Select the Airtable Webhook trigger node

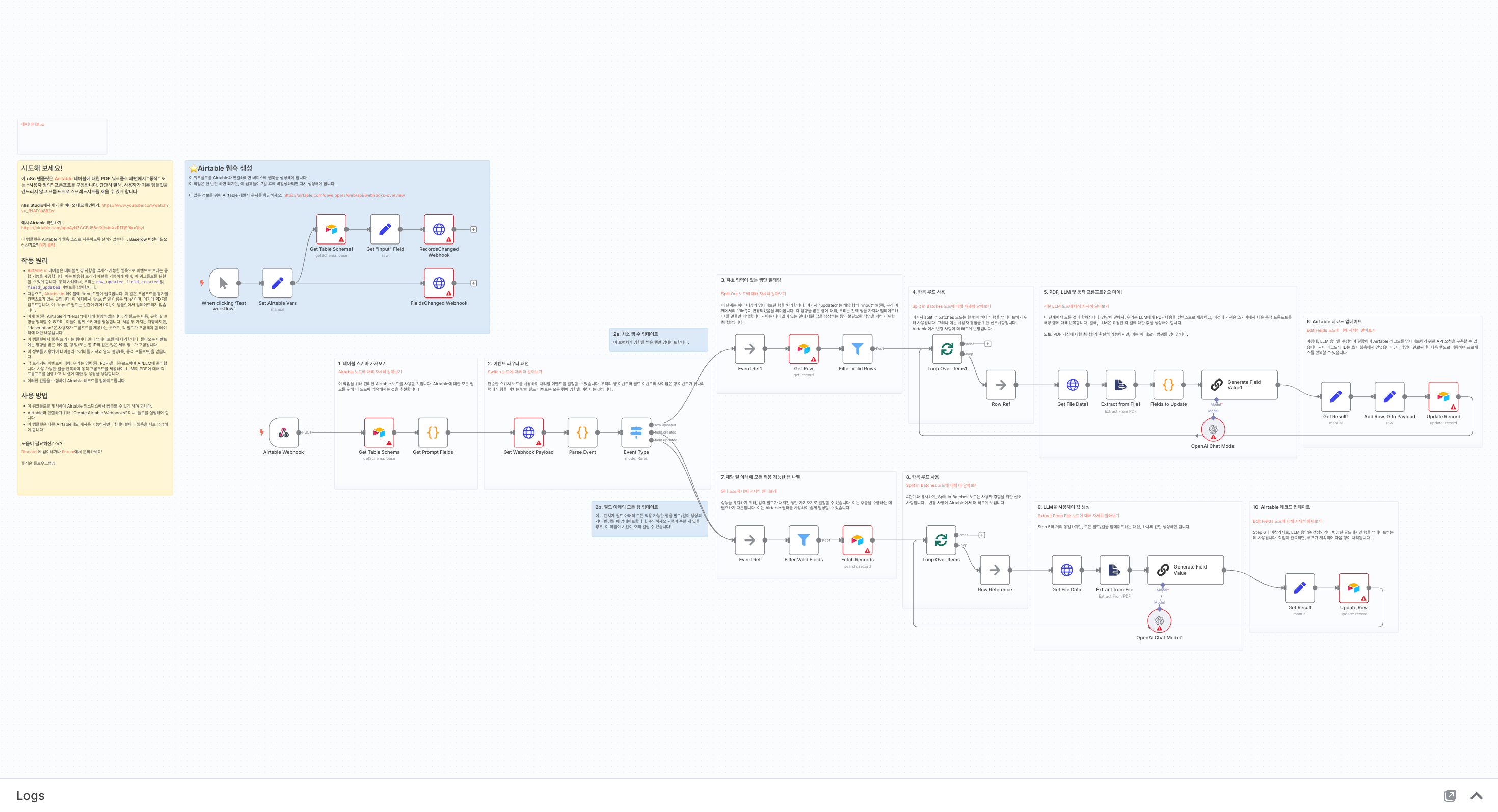(283, 432)
